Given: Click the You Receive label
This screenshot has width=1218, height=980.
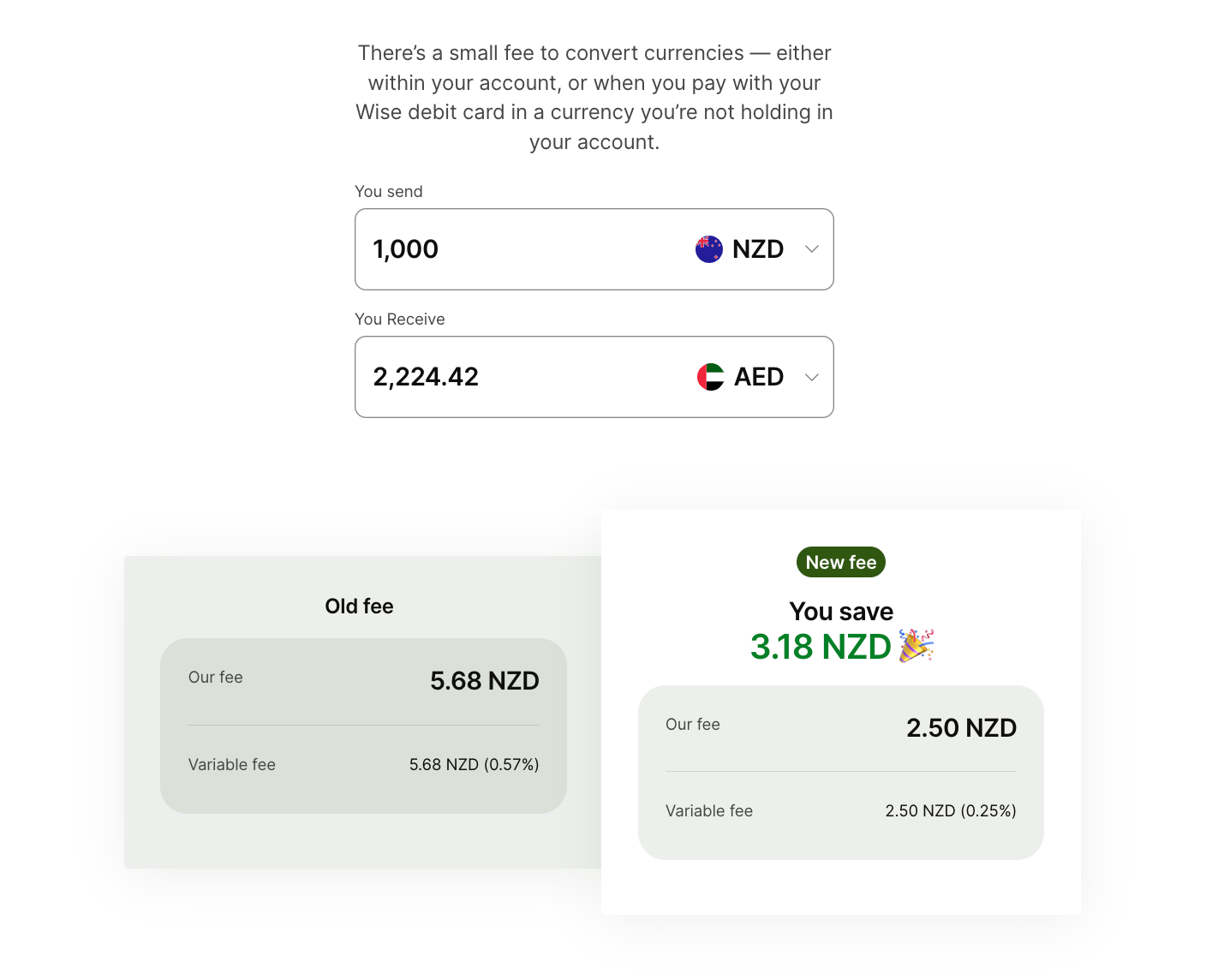Looking at the screenshot, I should (400, 320).
